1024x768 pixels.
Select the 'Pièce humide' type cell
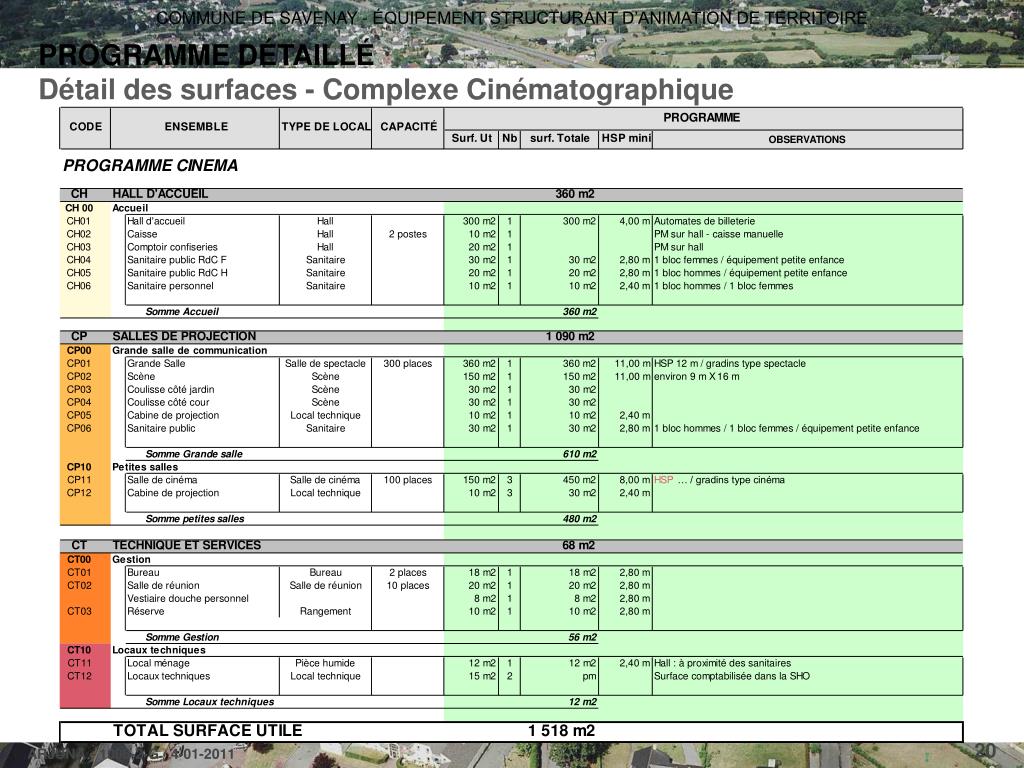(325, 664)
